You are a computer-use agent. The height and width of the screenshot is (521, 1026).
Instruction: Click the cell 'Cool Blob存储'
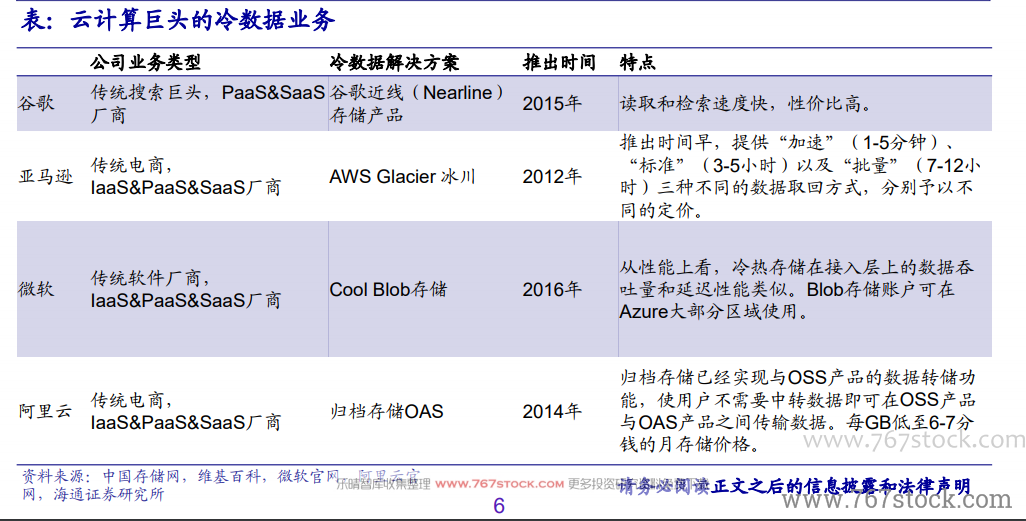[388, 289]
